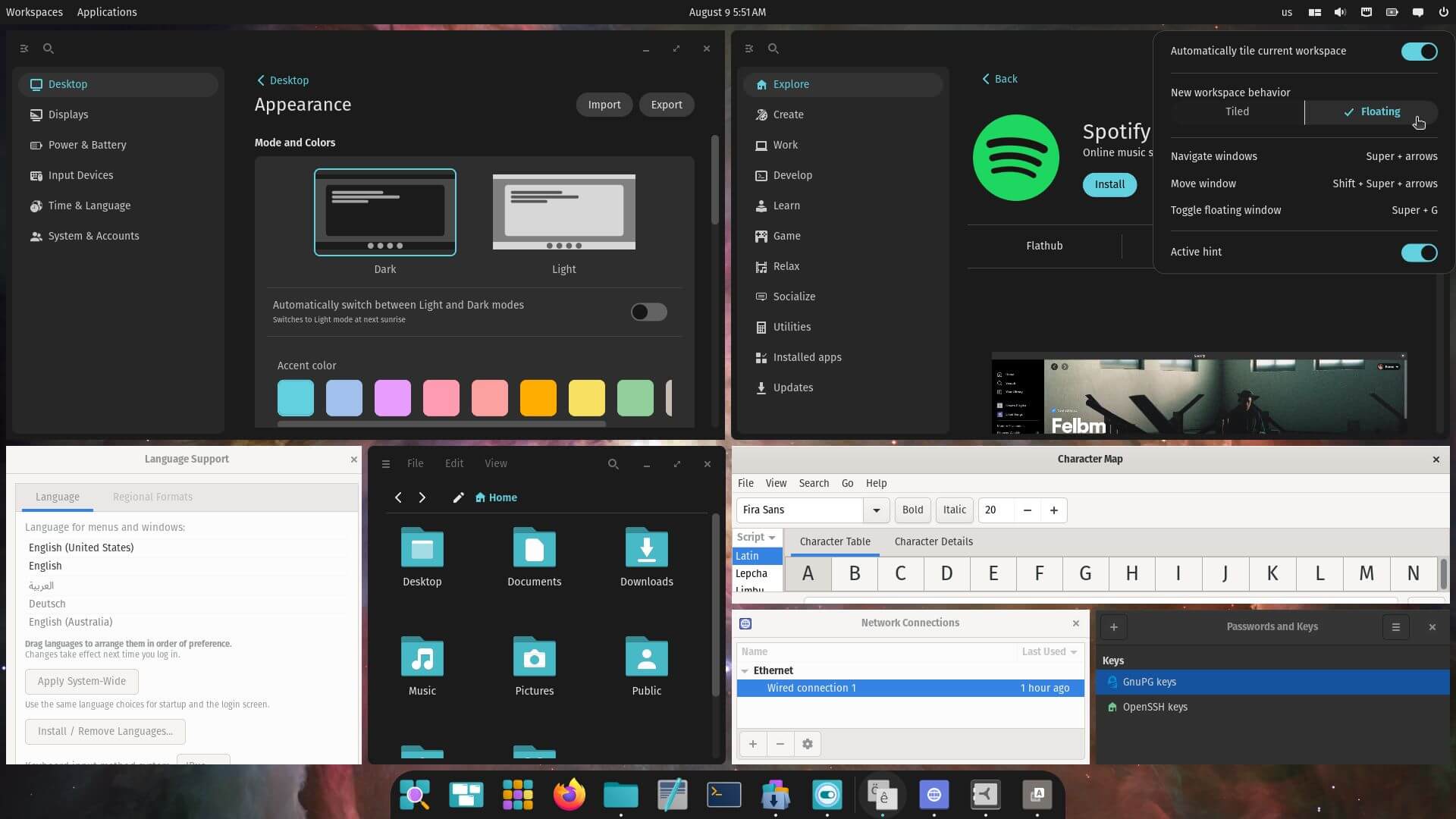Open search in the file manager toolbar

tap(613, 463)
